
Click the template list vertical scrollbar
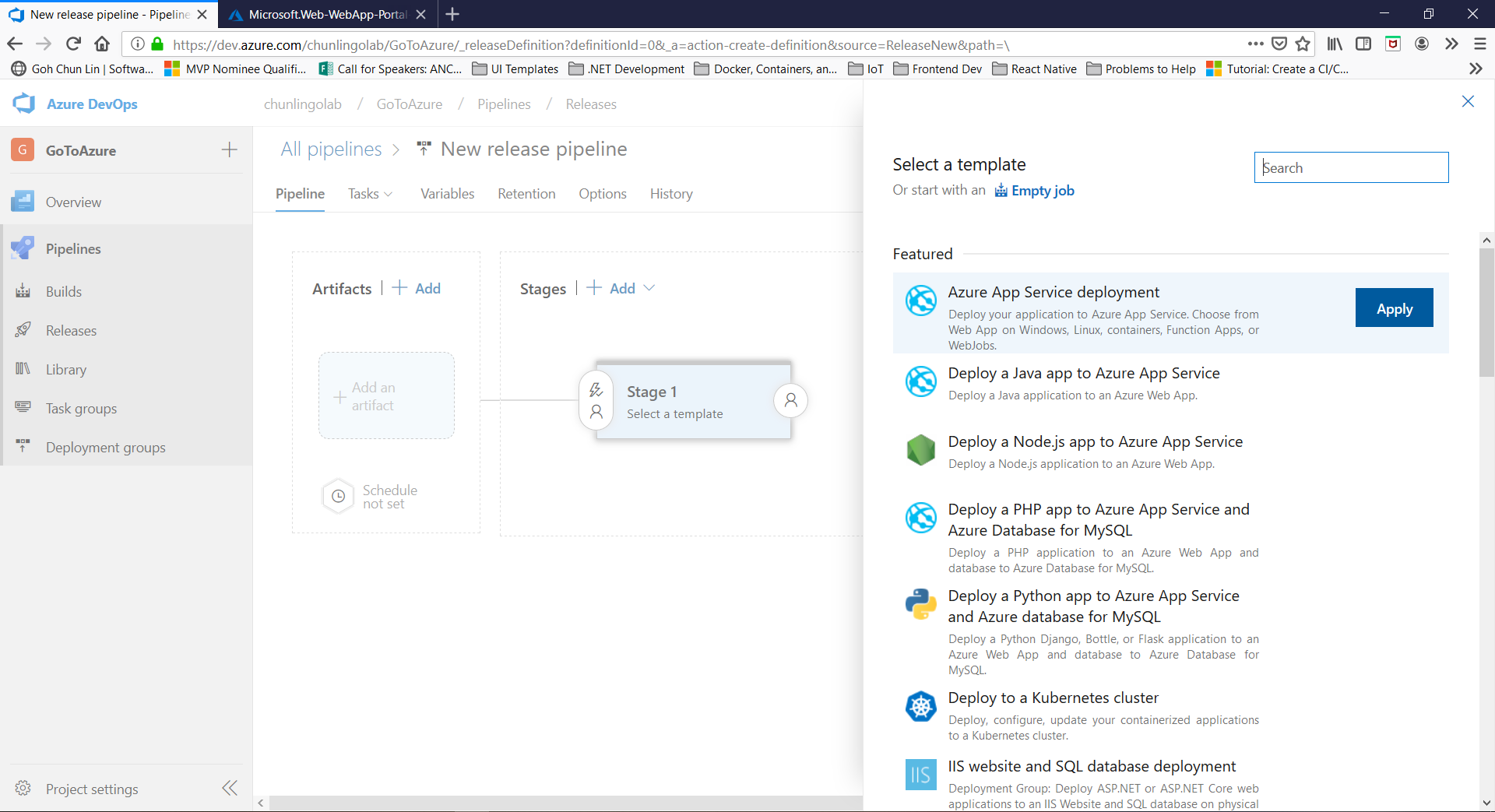(x=1486, y=311)
